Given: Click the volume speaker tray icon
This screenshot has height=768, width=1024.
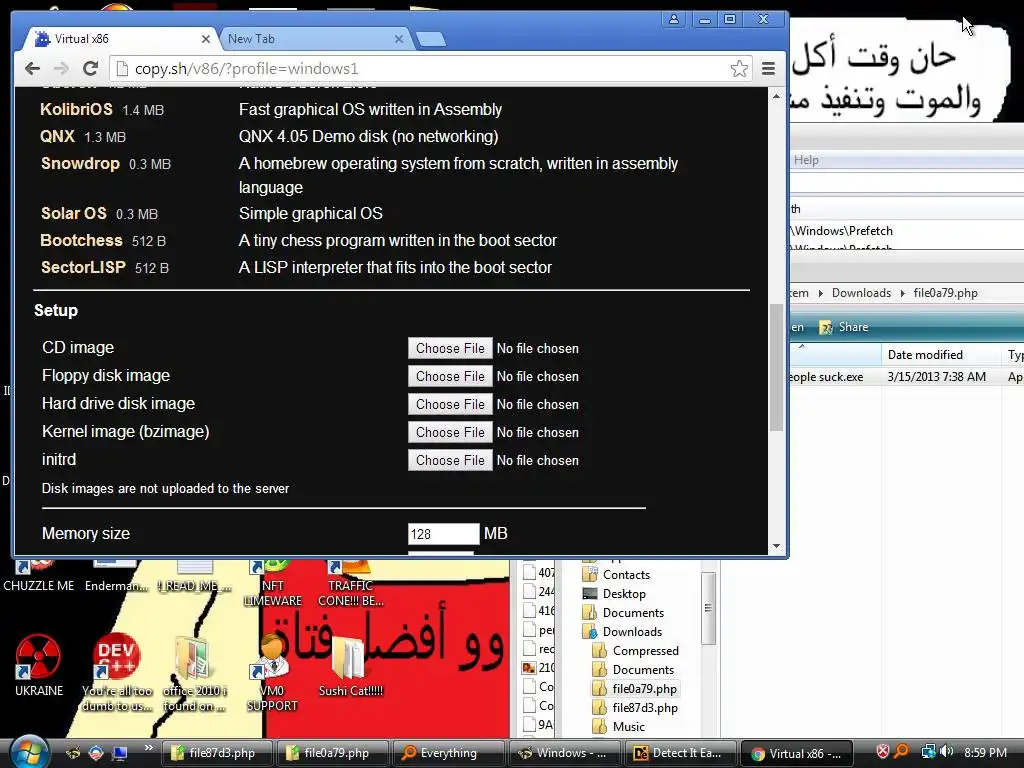Looking at the screenshot, I should (947, 752).
